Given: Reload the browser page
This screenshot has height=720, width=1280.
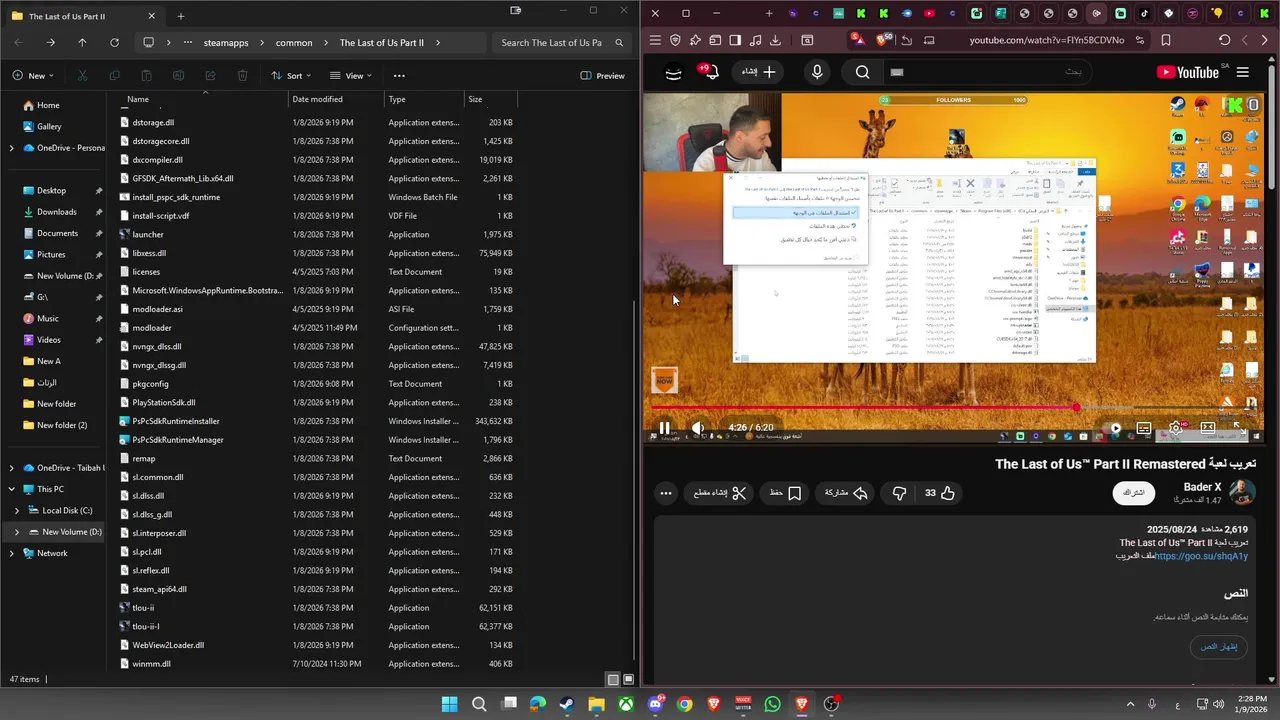Looking at the screenshot, I should pyautogui.click(x=1224, y=40).
